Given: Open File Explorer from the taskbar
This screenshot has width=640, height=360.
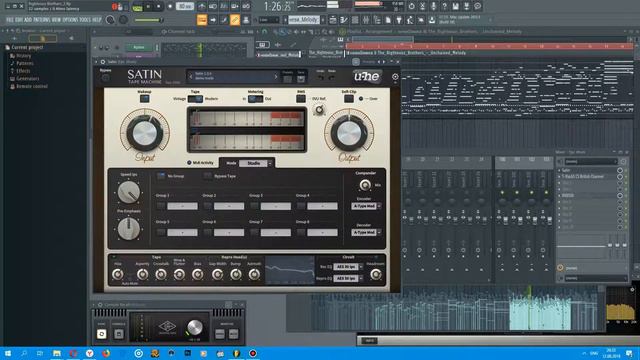Looking at the screenshot, I should 57,353.
